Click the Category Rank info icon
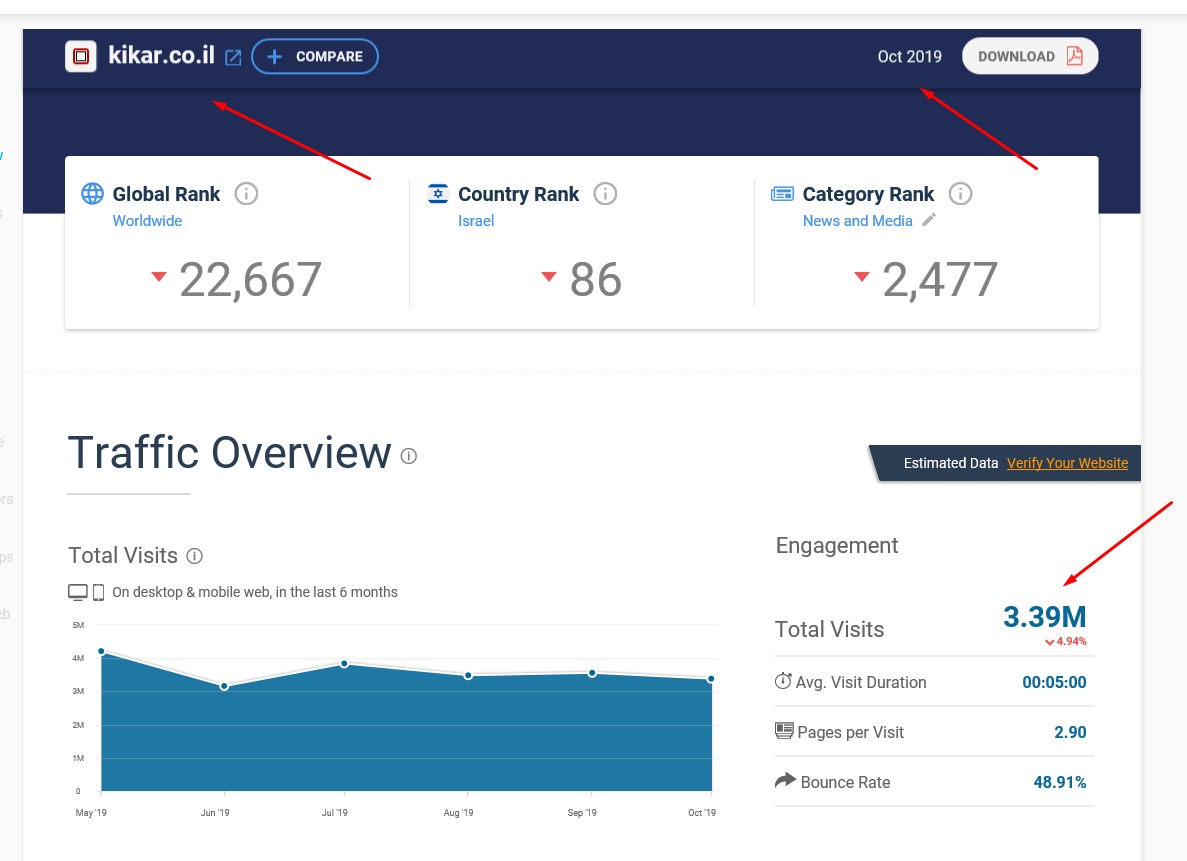1187x861 pixels. point(960,194)
